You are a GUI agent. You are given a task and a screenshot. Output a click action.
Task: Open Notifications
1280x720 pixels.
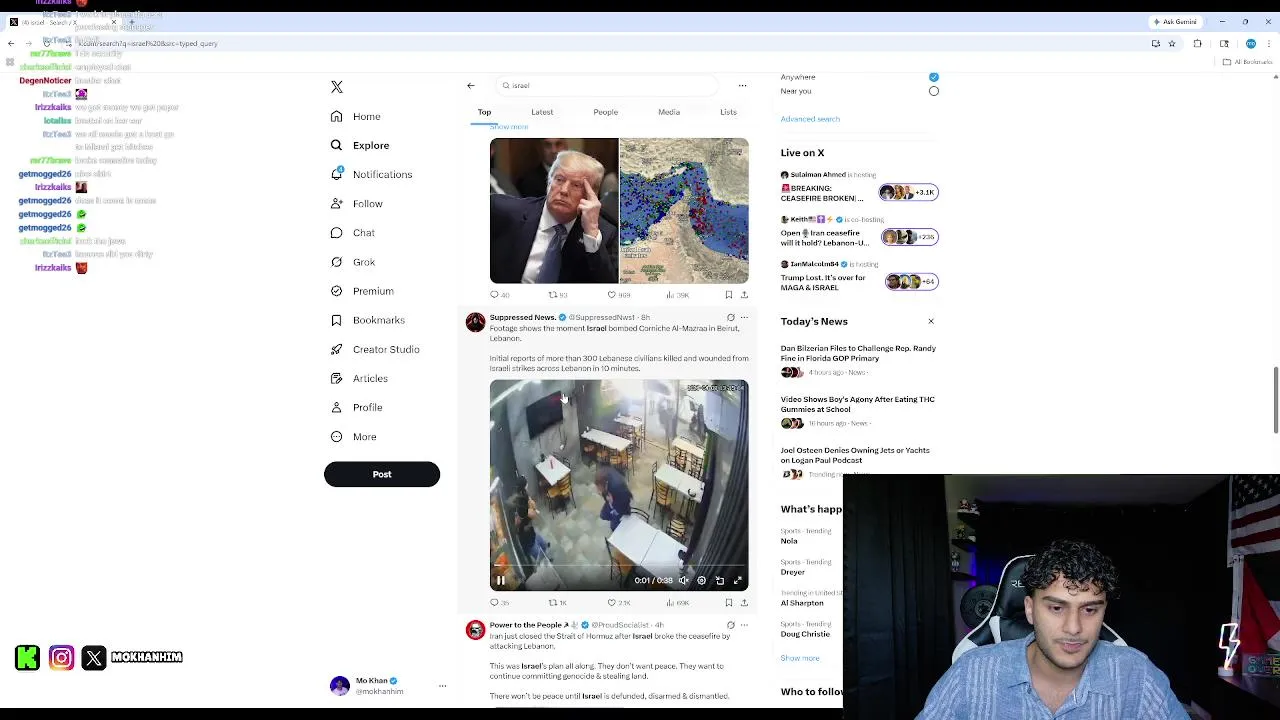click(x=371, y=175)
